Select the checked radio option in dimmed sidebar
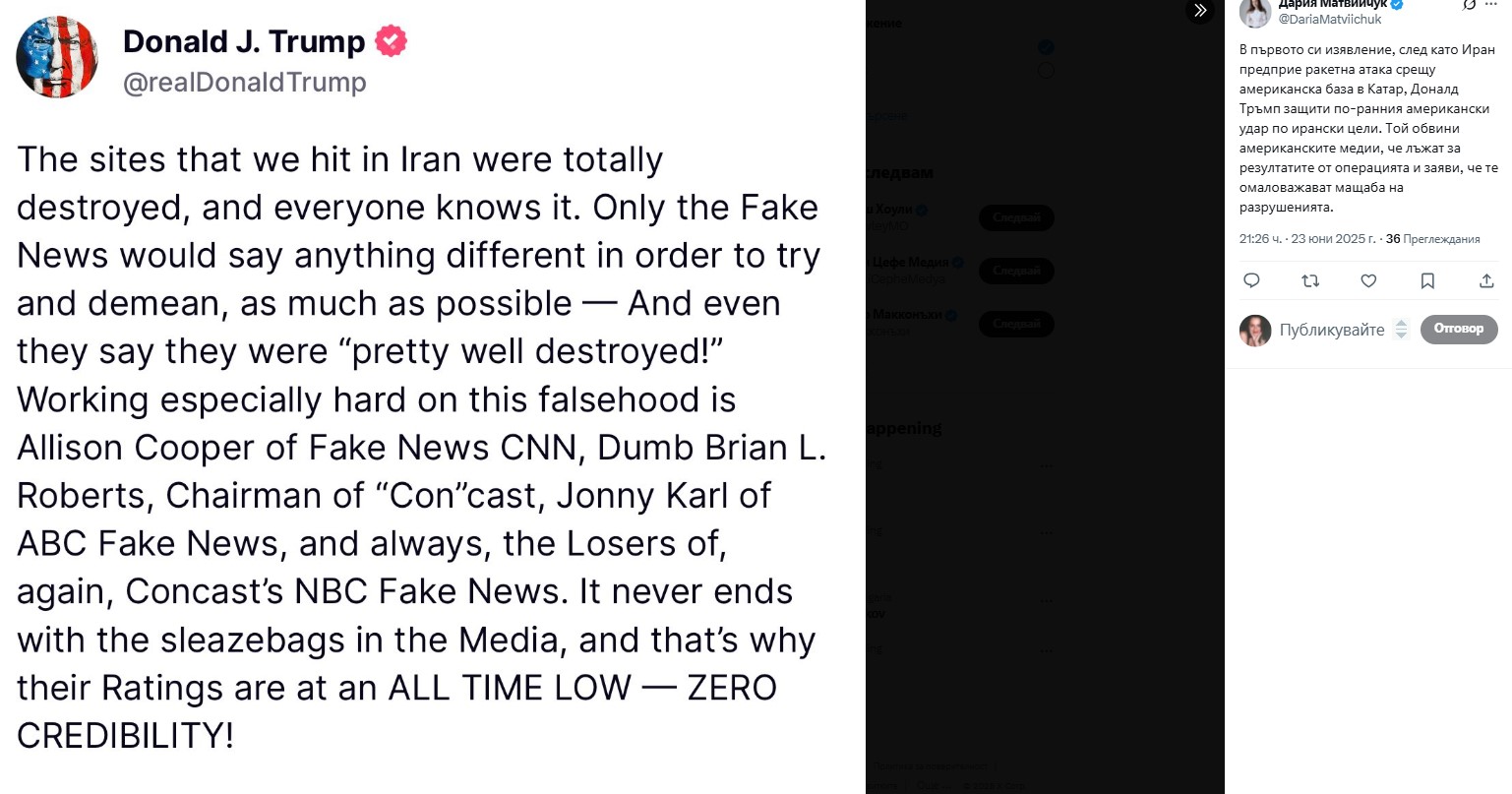Image resolution: width=1512 pixels, height=794 pixels. click(1046, 46)
